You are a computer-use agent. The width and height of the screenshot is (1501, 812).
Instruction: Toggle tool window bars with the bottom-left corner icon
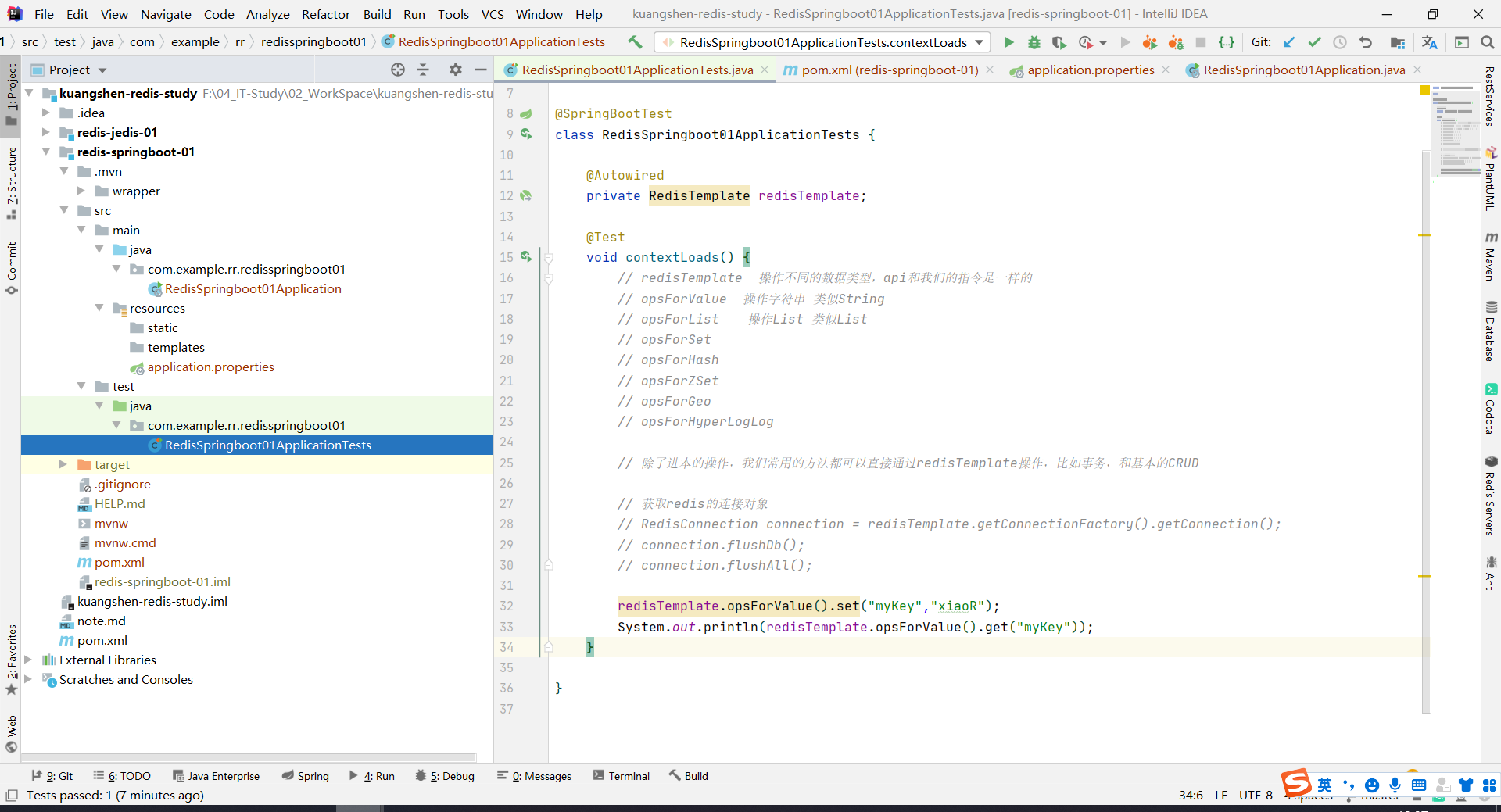tap(11, 796)
